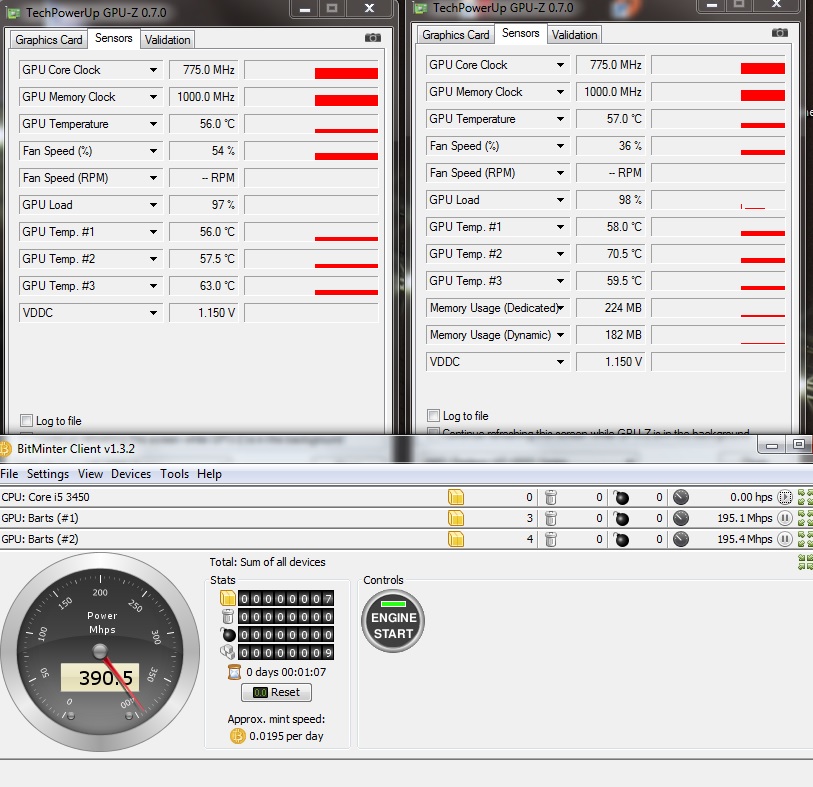
Task: Switch to Validation tab in left GPU-Z
Action: [x=167, y=40]
